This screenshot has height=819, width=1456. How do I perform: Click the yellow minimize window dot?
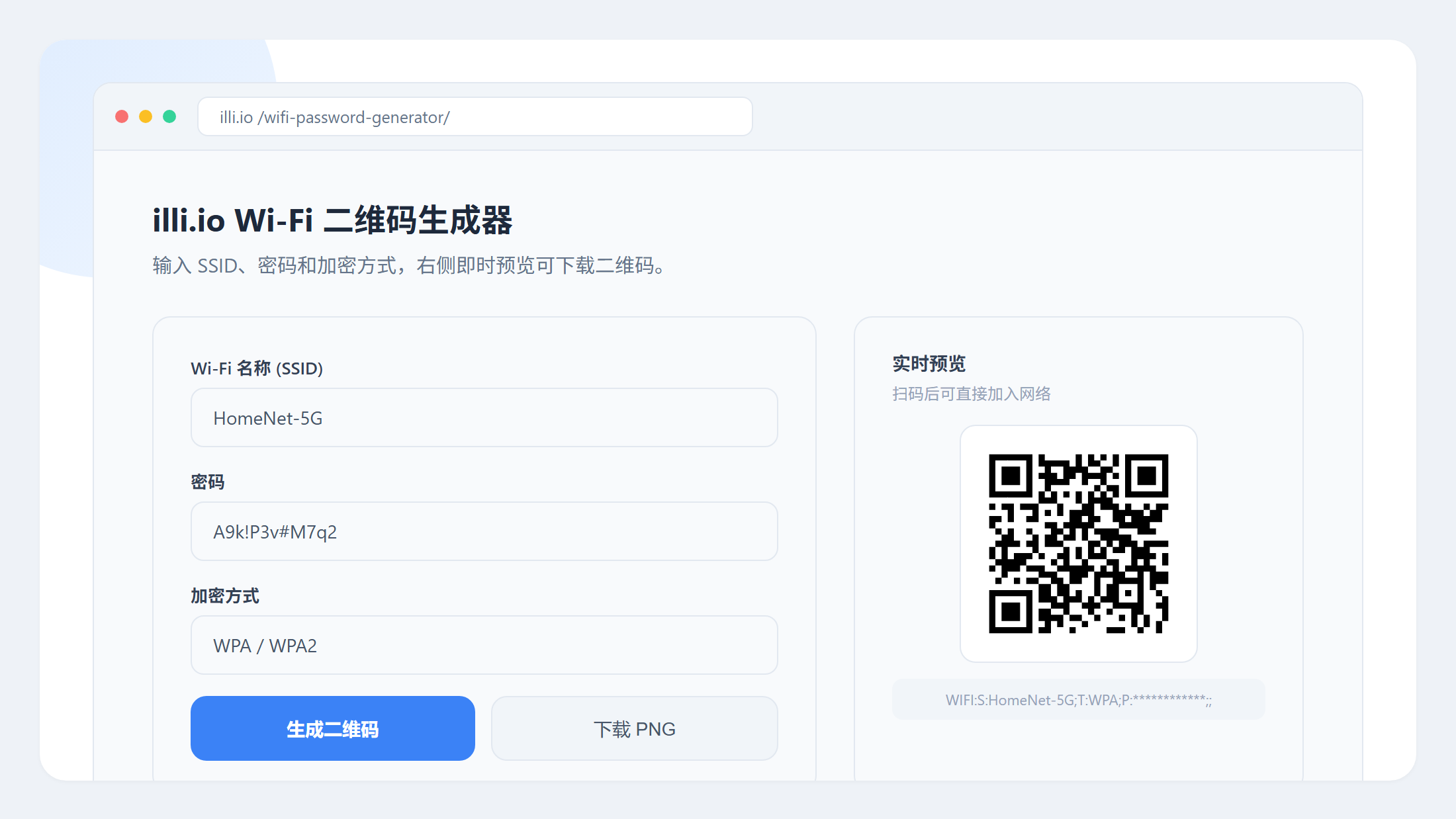[x=146, y=116]
